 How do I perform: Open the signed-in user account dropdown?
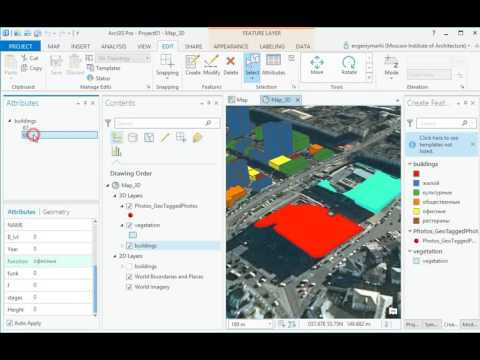[469, 46]
